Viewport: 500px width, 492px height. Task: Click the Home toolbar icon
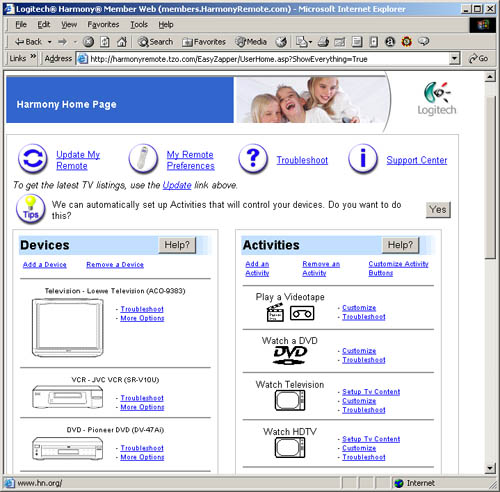122,42
